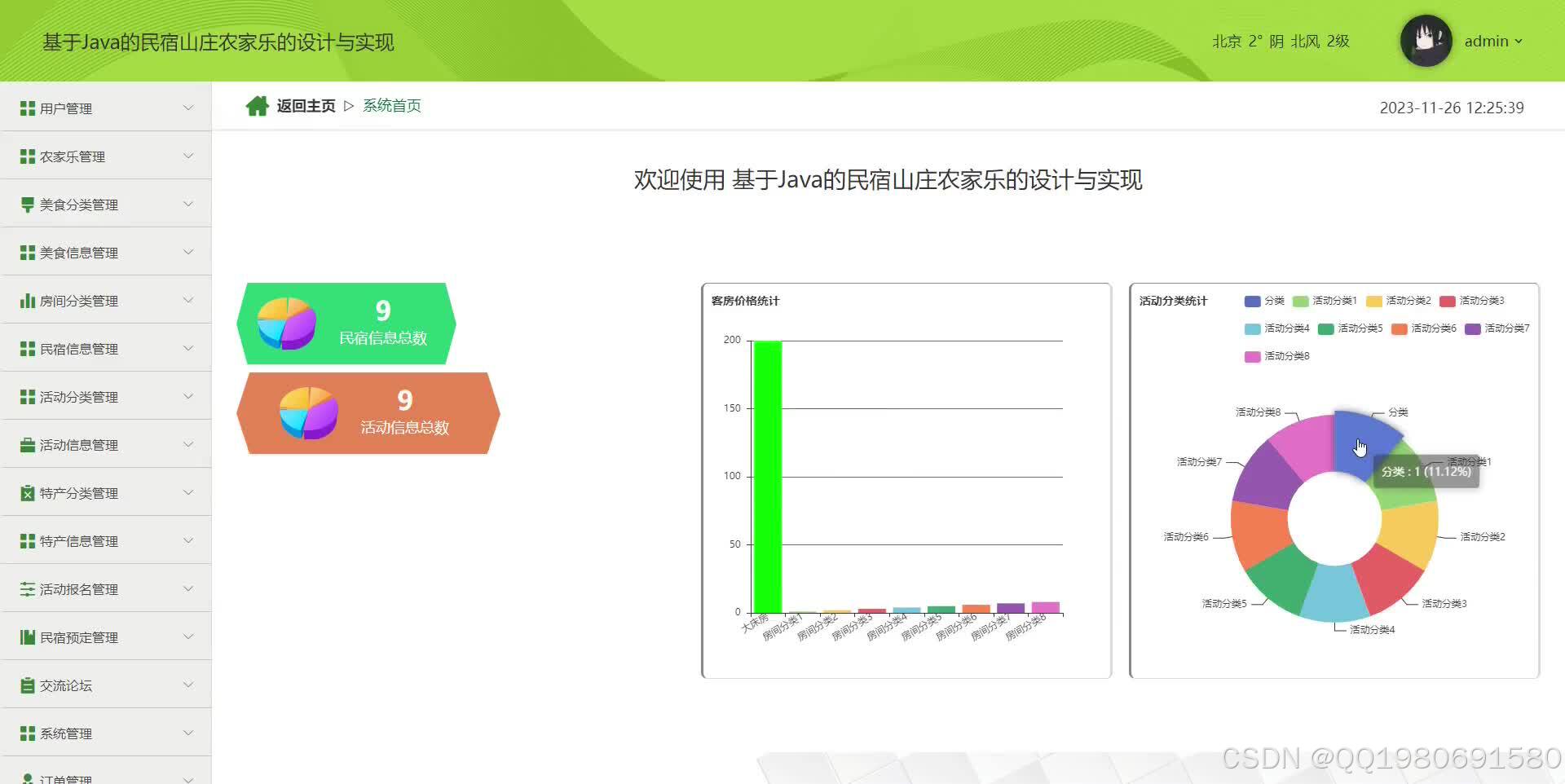Expand 用户管理 chevron
The width and height of the screenshot is (1565, 784).
[x=188, y=108]
